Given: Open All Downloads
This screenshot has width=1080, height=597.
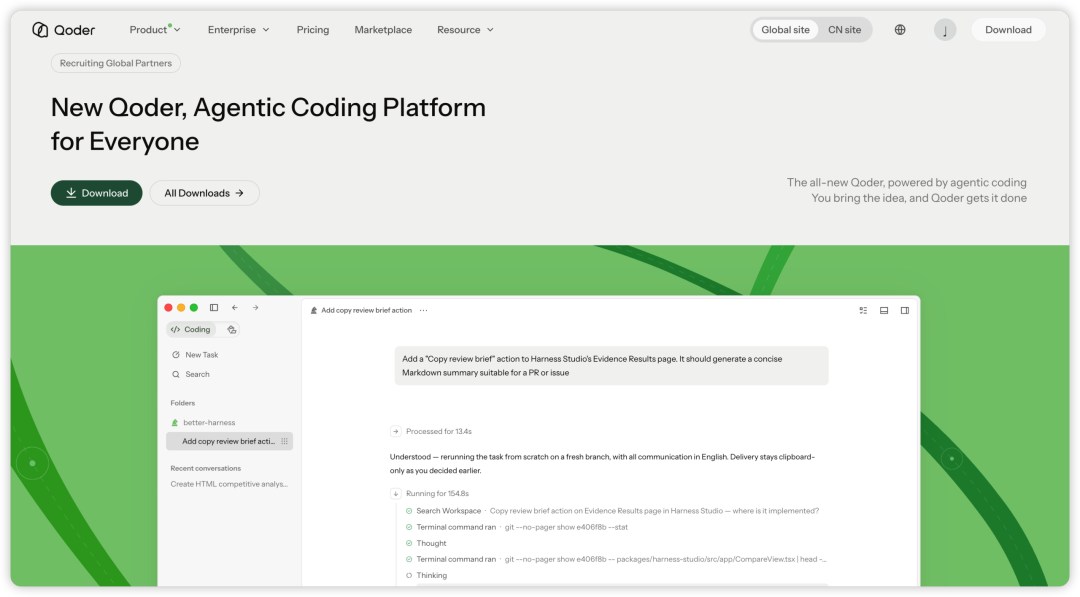Looking at the screenshot, I should point(205,193).
